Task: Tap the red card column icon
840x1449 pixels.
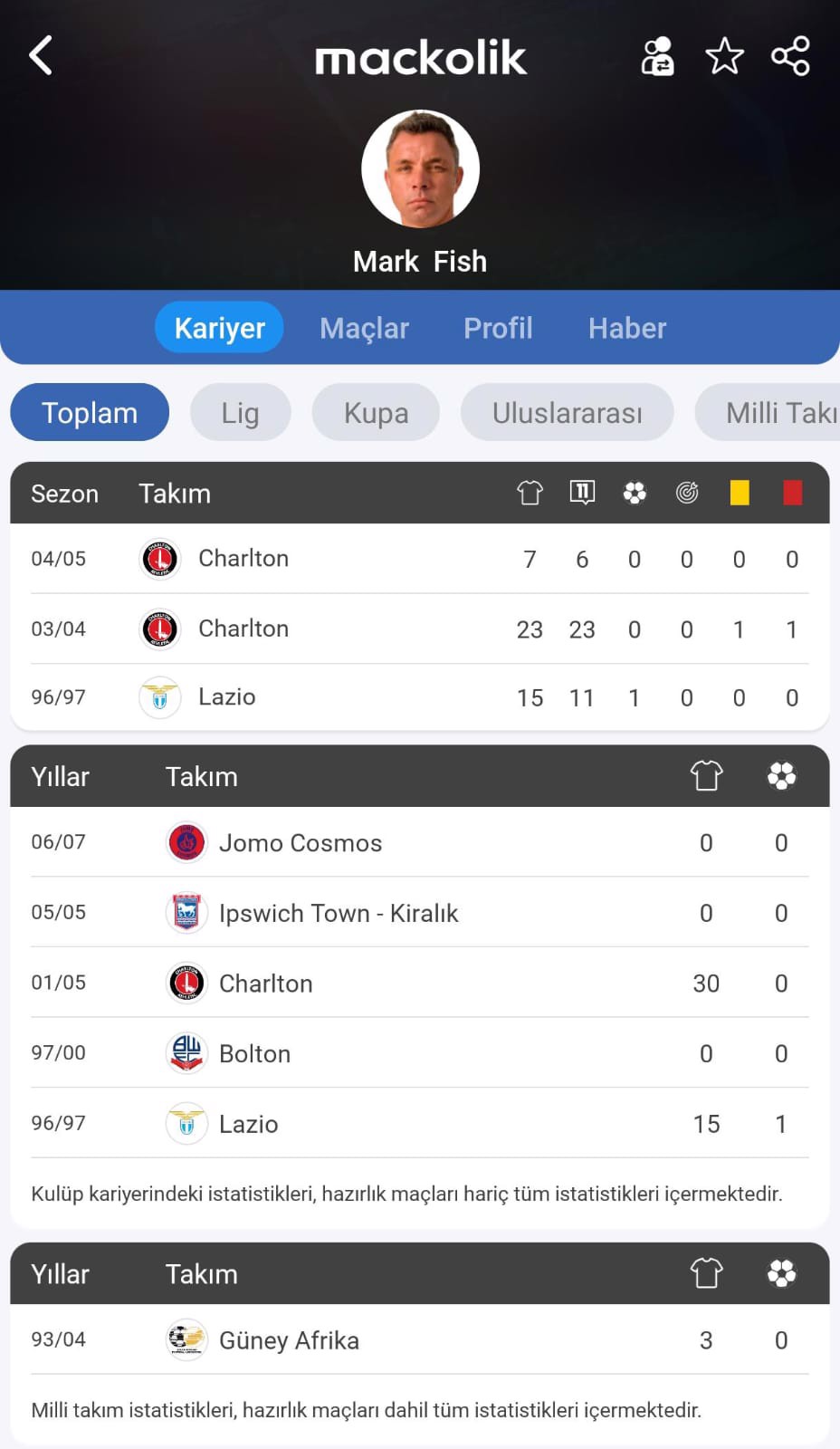Action: coord(792,493)
